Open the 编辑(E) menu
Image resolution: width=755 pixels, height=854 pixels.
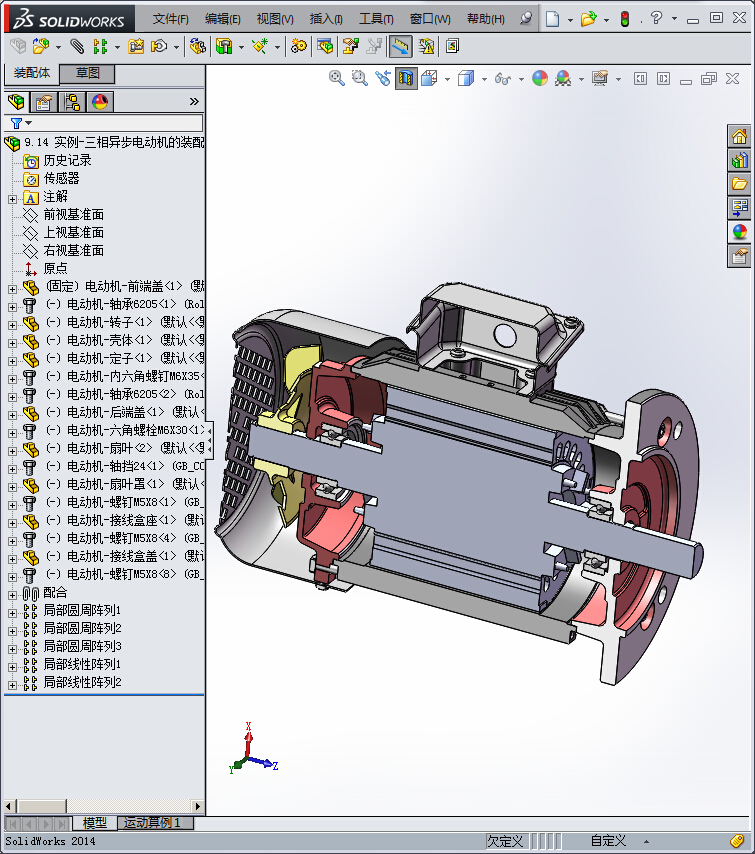point(223,19)
